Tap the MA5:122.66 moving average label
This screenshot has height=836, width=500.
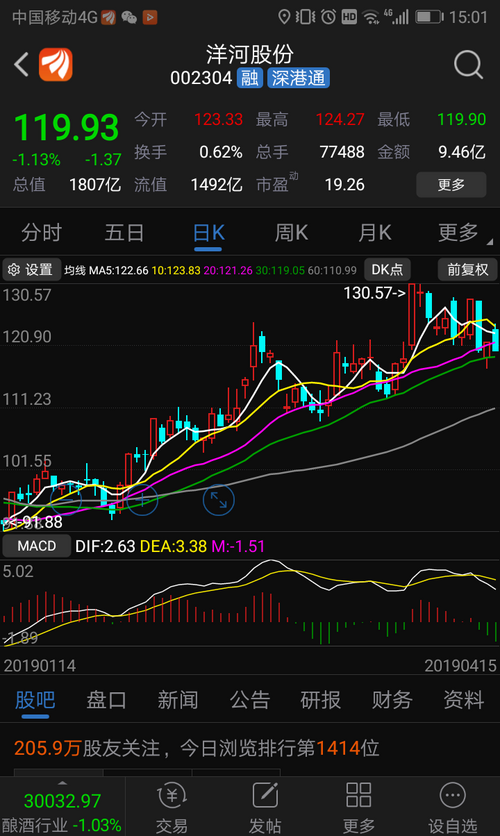click(118, 270)
